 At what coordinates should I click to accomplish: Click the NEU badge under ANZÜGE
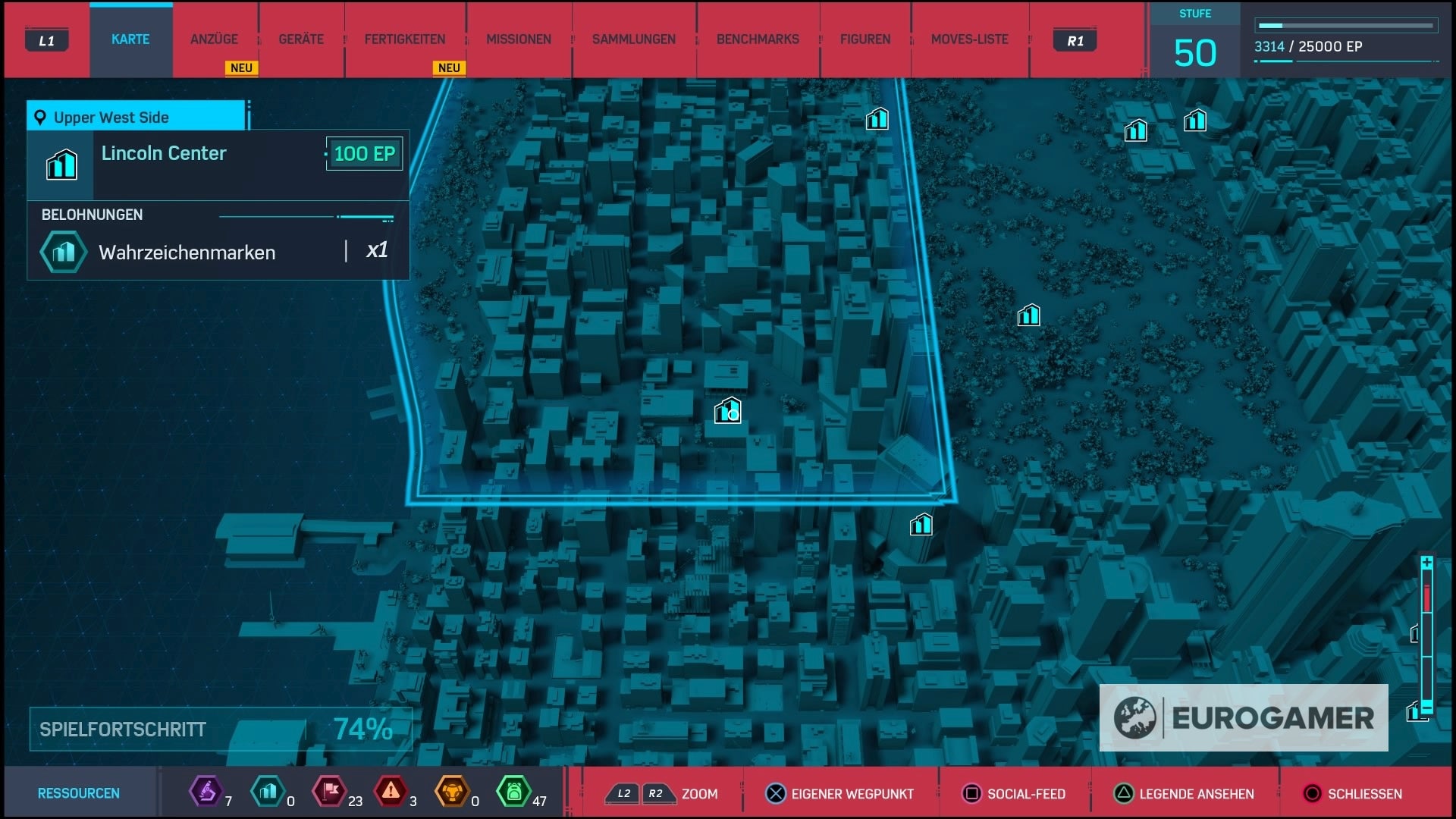(x=241, y=68)
